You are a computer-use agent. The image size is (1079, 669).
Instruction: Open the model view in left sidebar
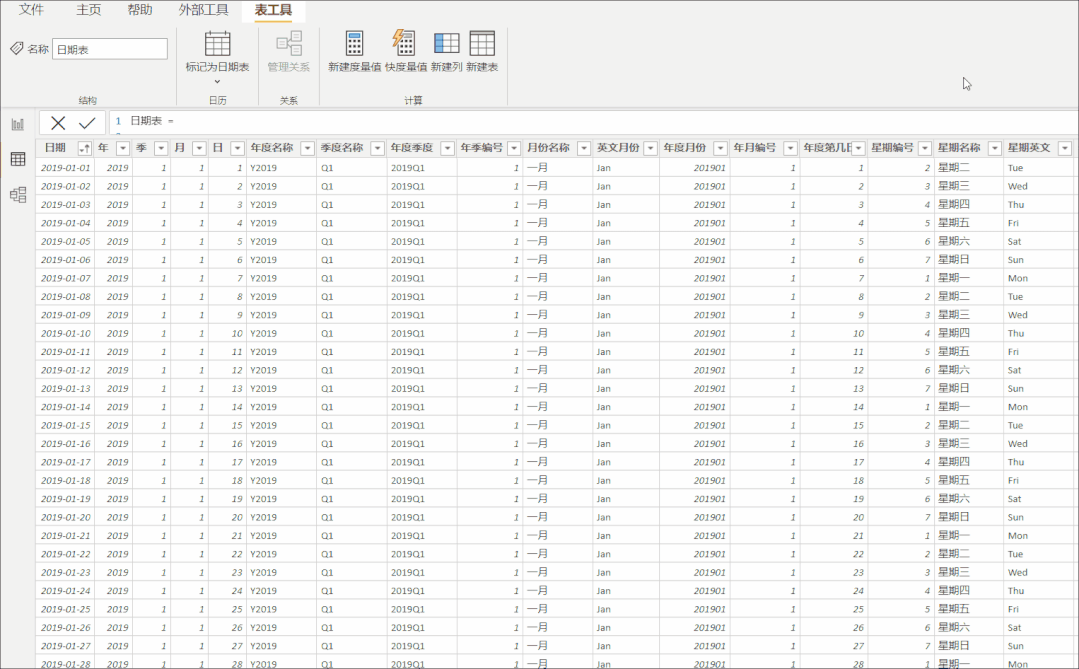tap(18, 195)
